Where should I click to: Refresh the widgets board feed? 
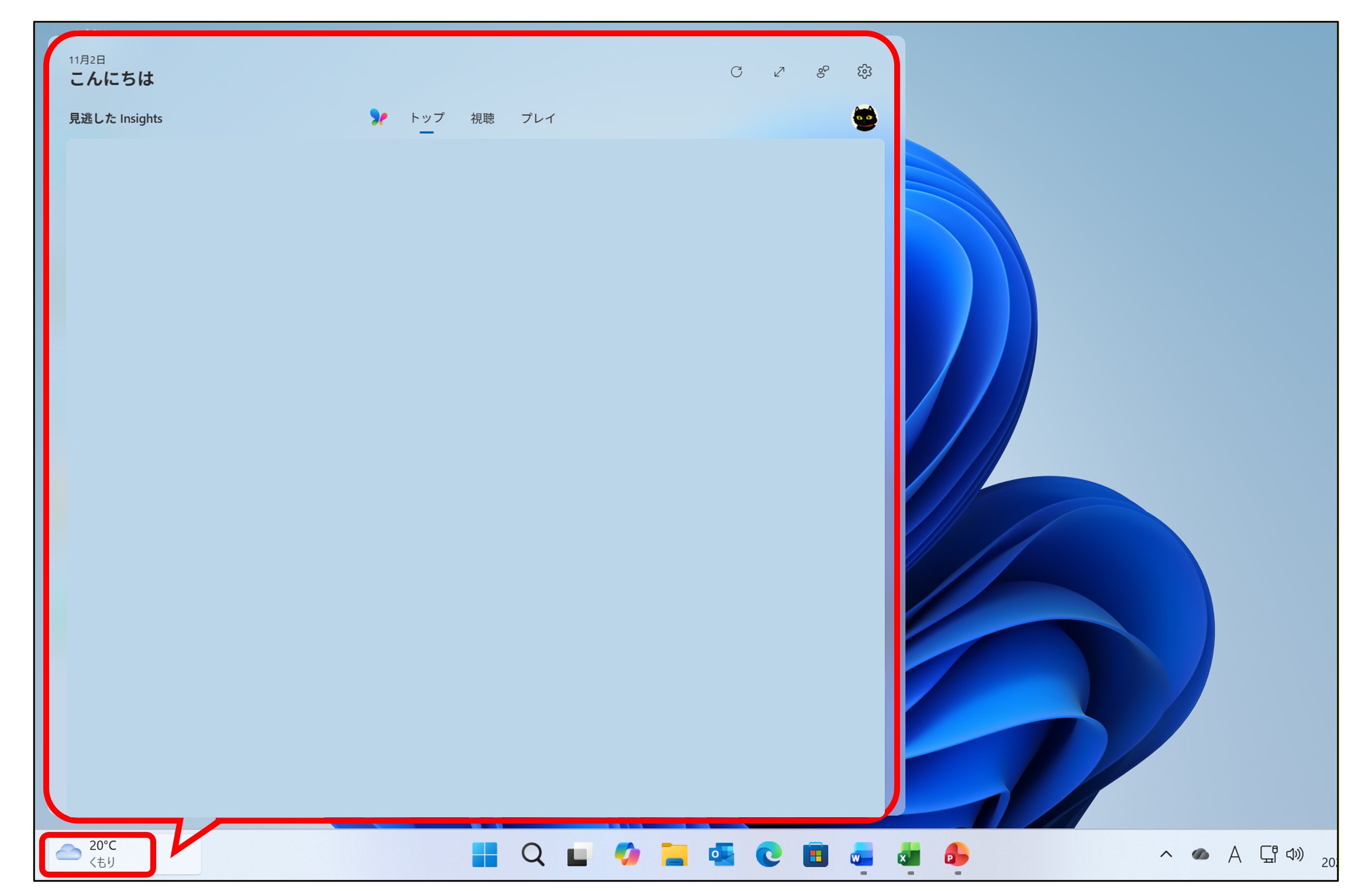[x=736, y=71]
